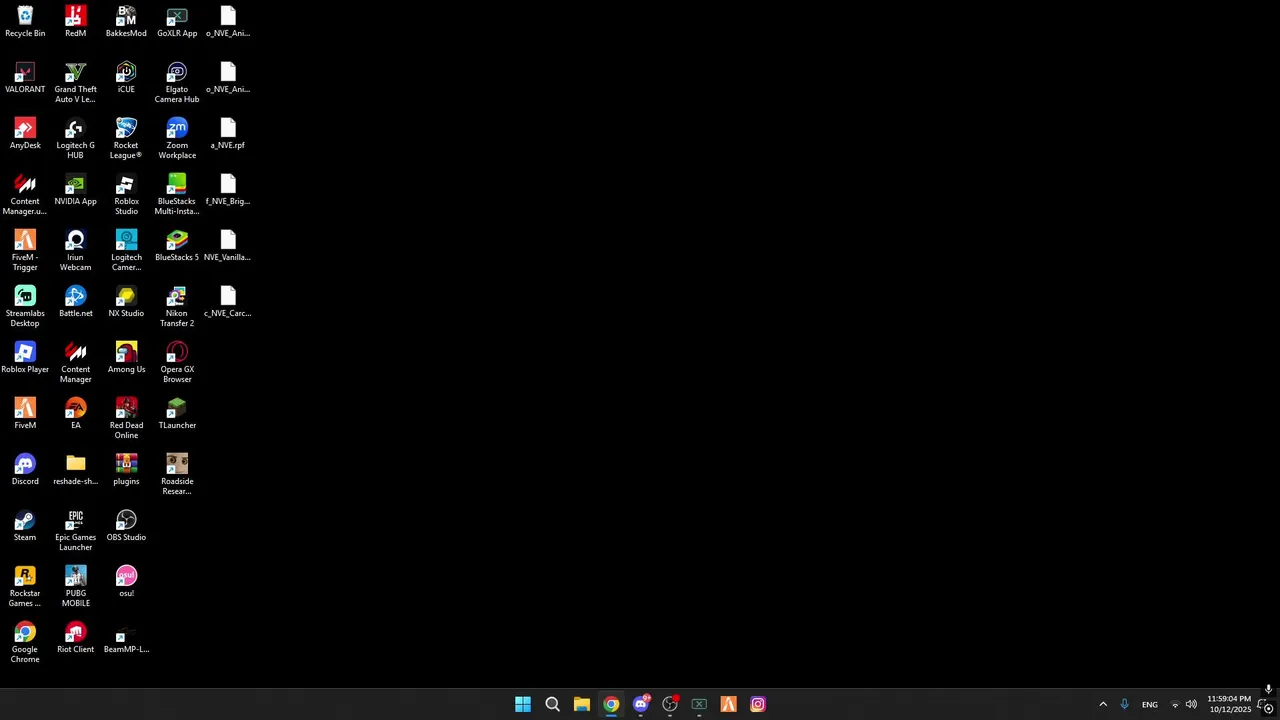This screenshot has width=1280, height=720.
Task: Open the clock and date panel
Action: coord(1229,704)
